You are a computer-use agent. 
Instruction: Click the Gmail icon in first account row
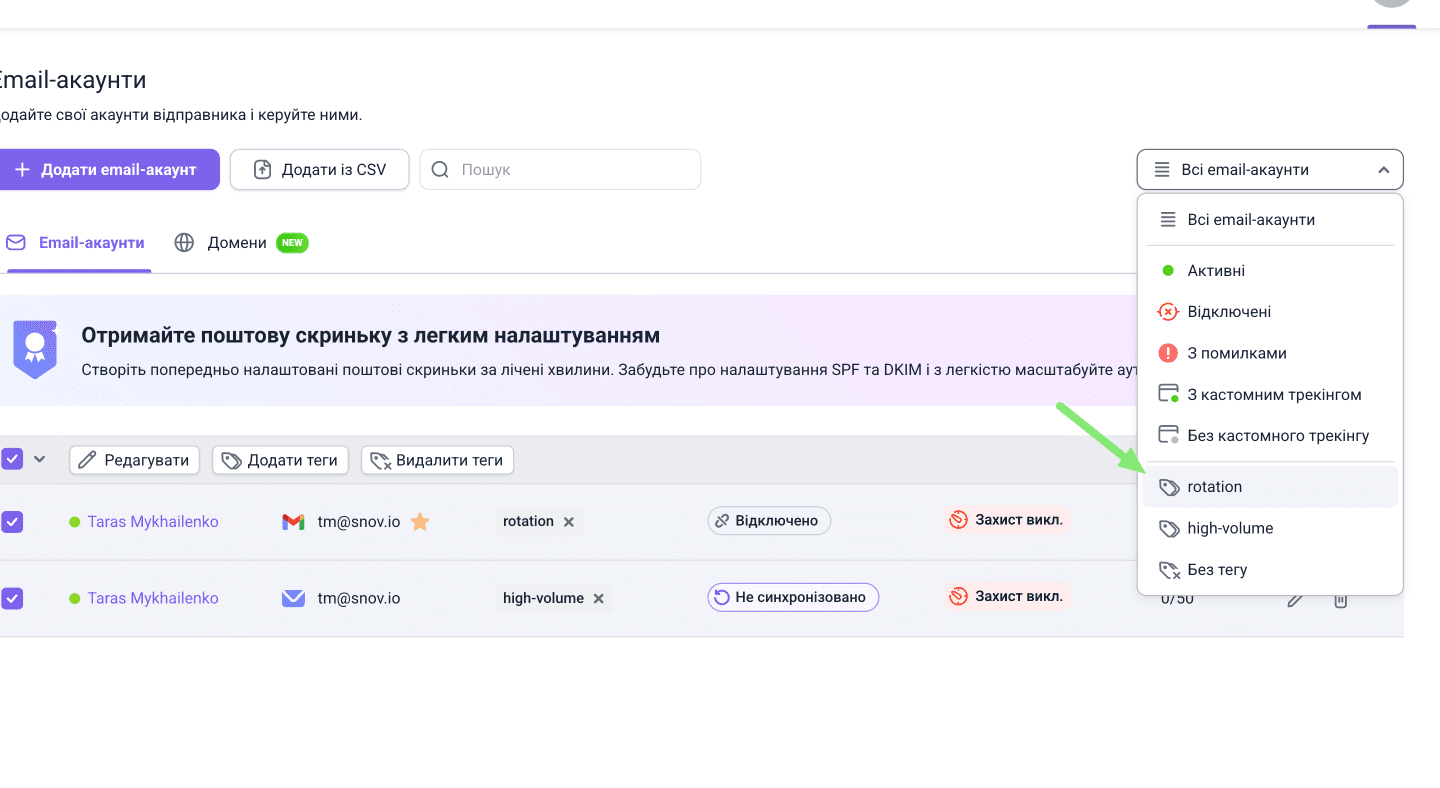point(293,521)
